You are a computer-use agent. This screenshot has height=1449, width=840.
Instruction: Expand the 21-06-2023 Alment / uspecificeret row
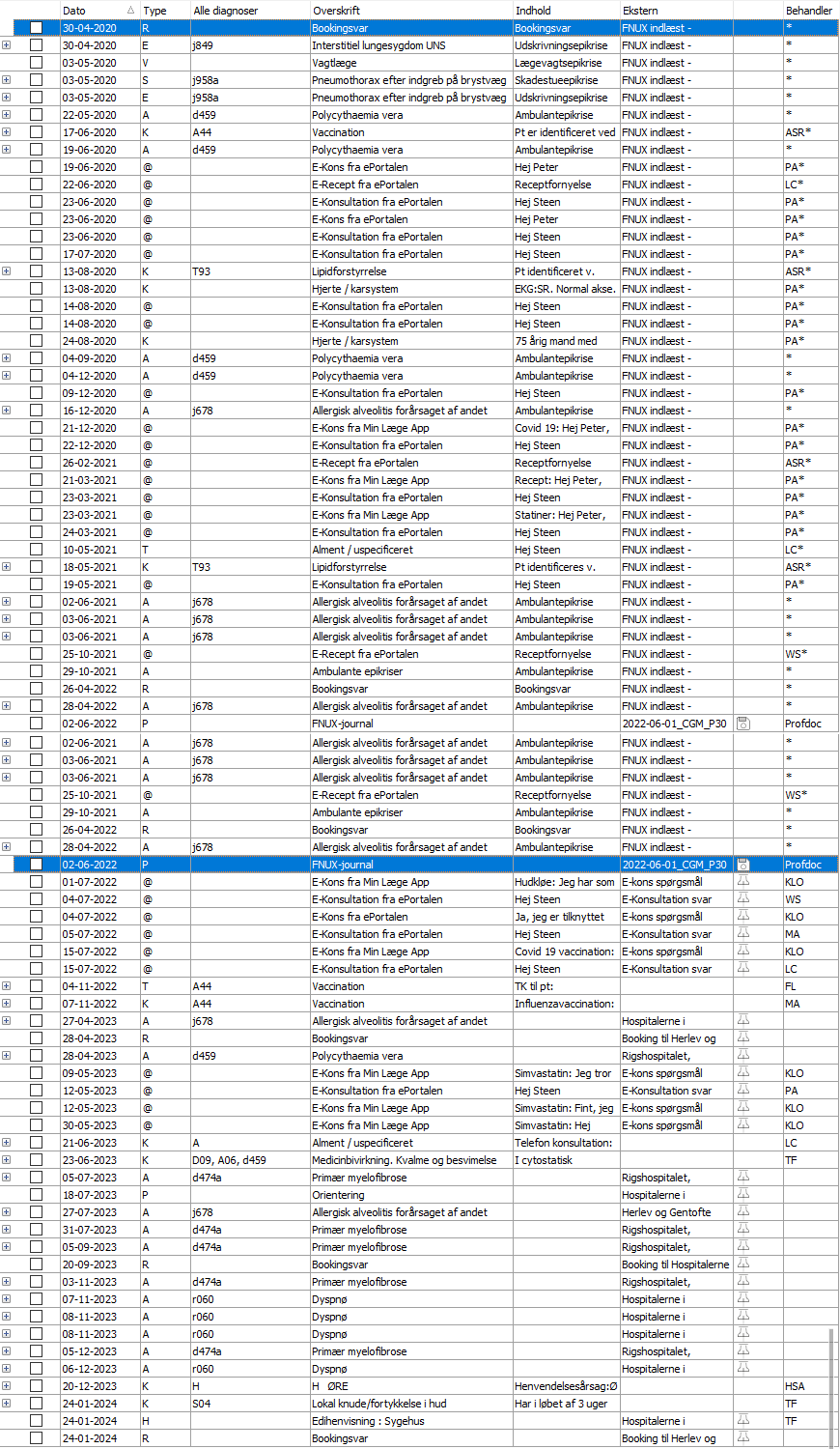pos(7,1143)
